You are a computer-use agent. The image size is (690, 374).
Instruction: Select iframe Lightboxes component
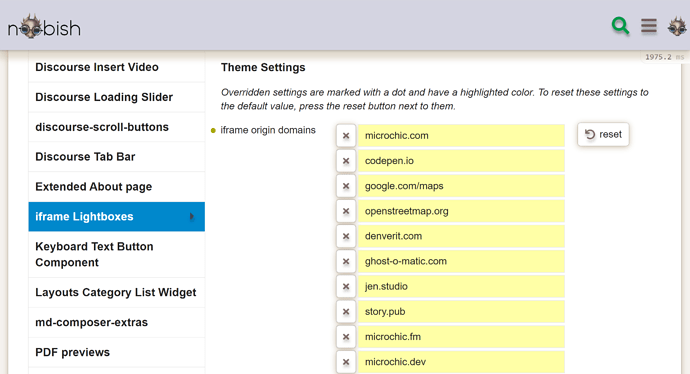117,216
